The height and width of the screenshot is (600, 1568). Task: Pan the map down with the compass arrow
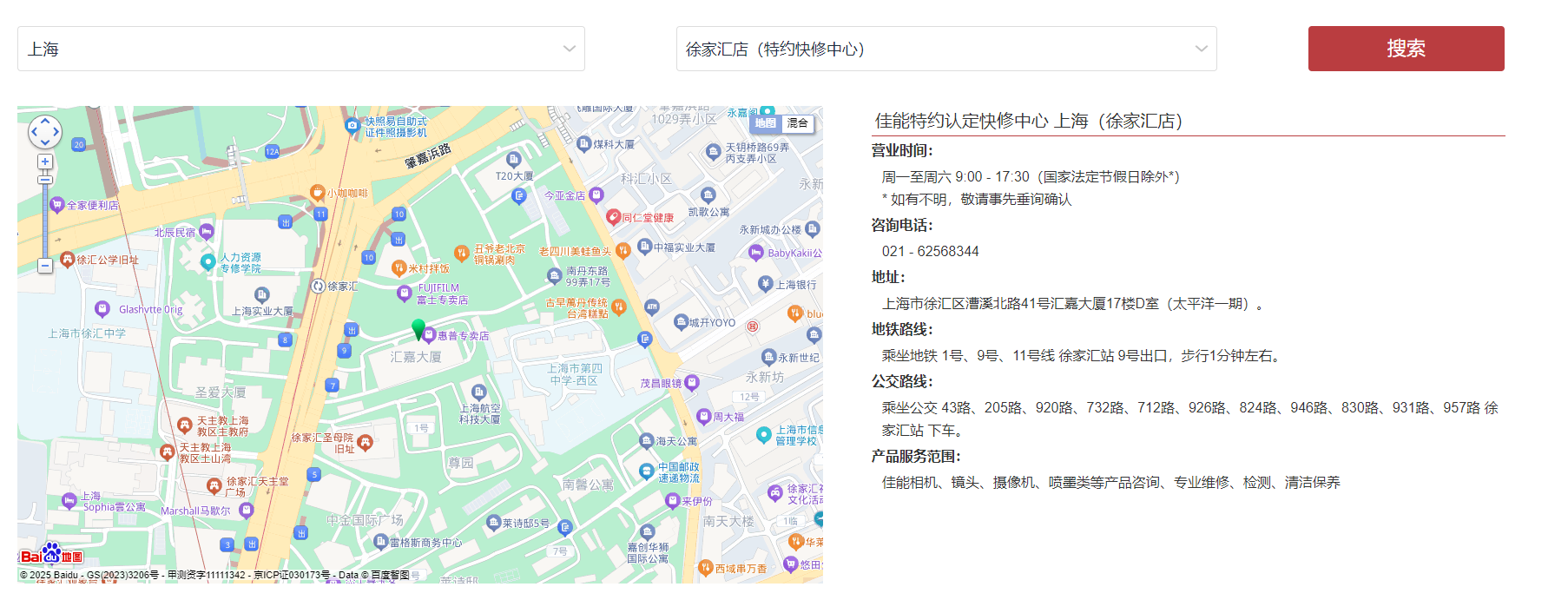[45, 143]
